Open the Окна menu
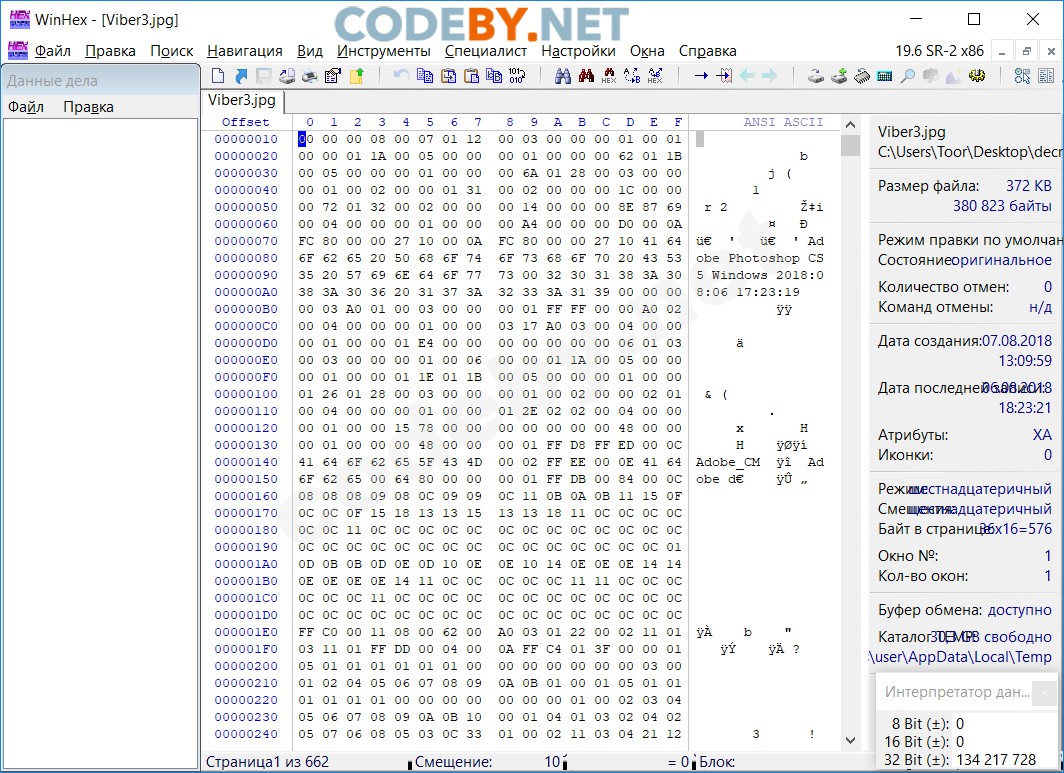The width and height of the screenshot is (1064, 773). pos(647,51)
